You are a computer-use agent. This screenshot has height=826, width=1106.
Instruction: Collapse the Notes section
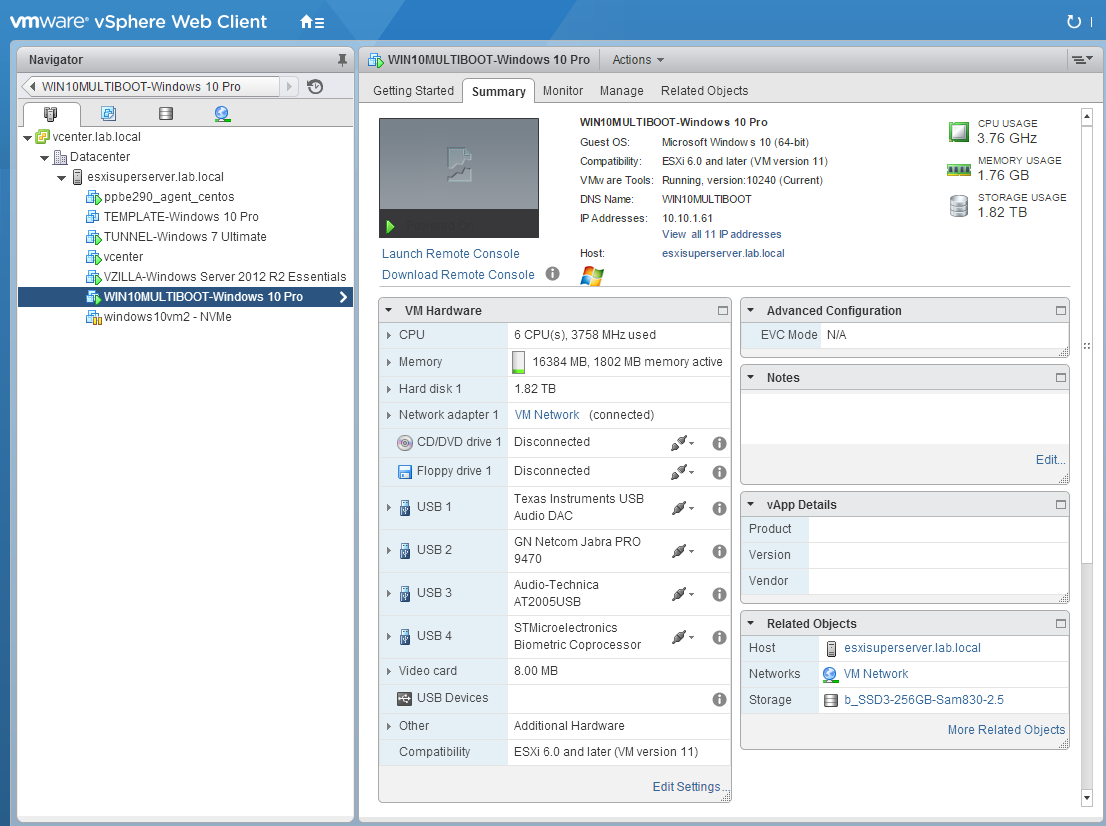pos(750,377)
